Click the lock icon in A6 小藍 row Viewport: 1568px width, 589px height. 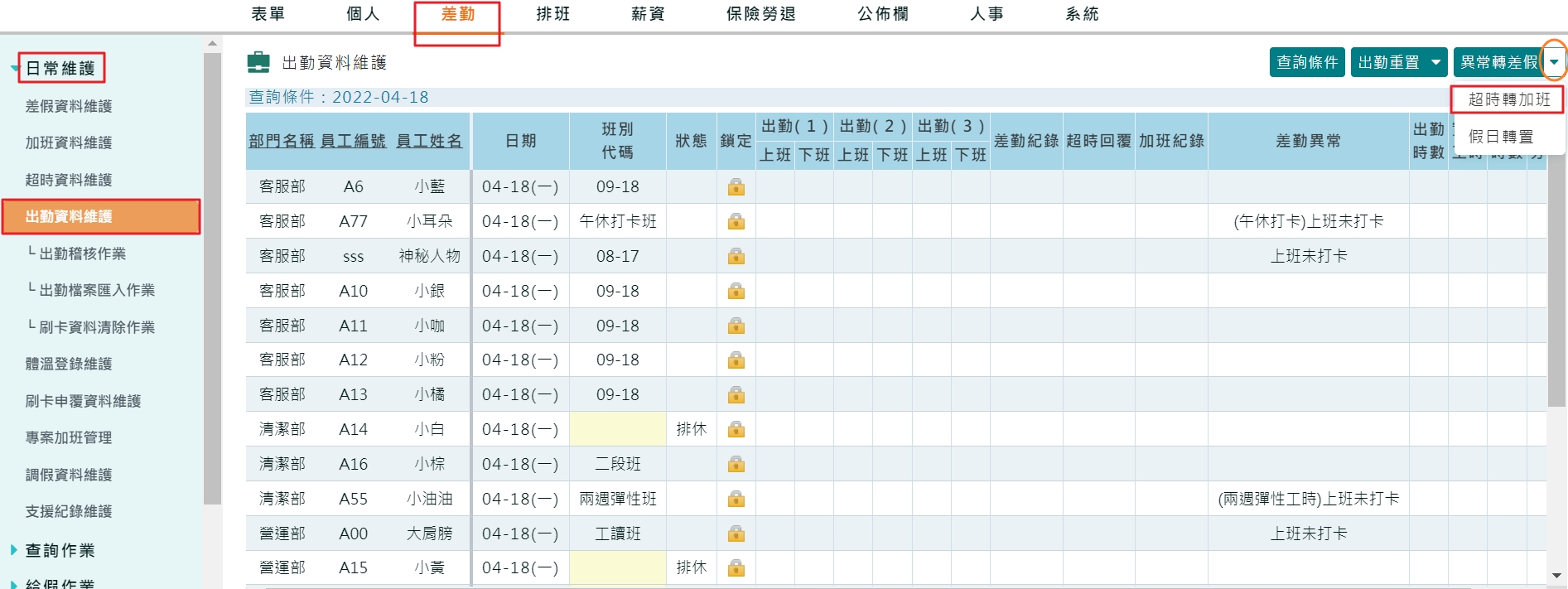[736, 187]
